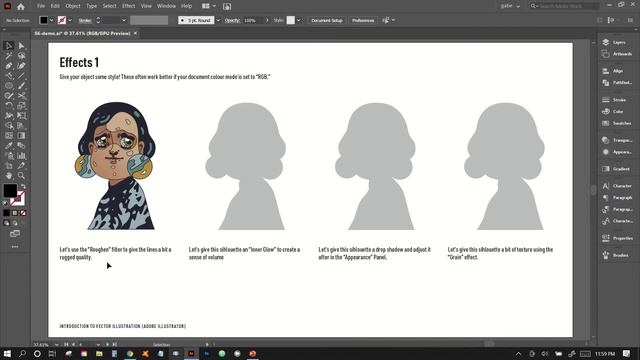Select the document tab at 37.61%

tap(82, 33)
